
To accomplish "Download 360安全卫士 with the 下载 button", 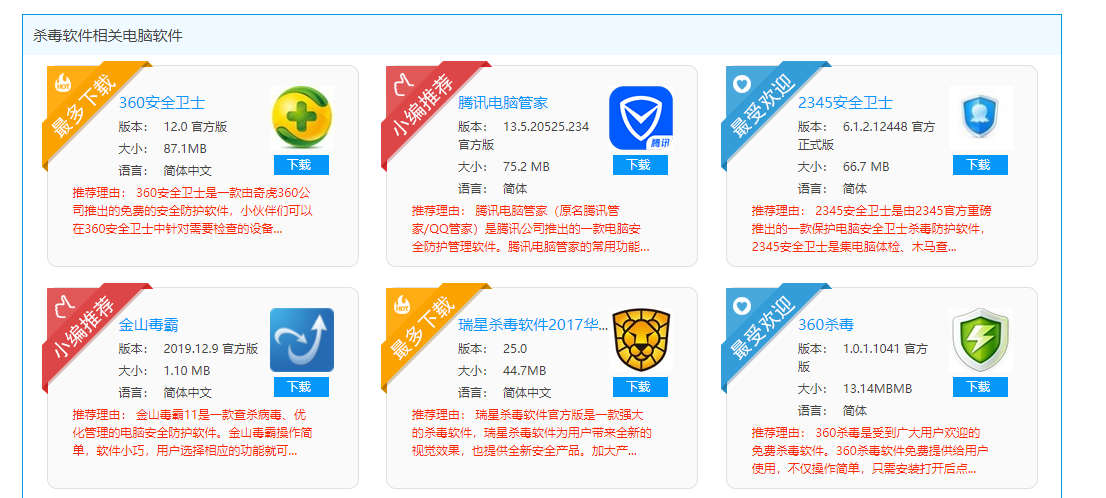I will click(302, 164).
